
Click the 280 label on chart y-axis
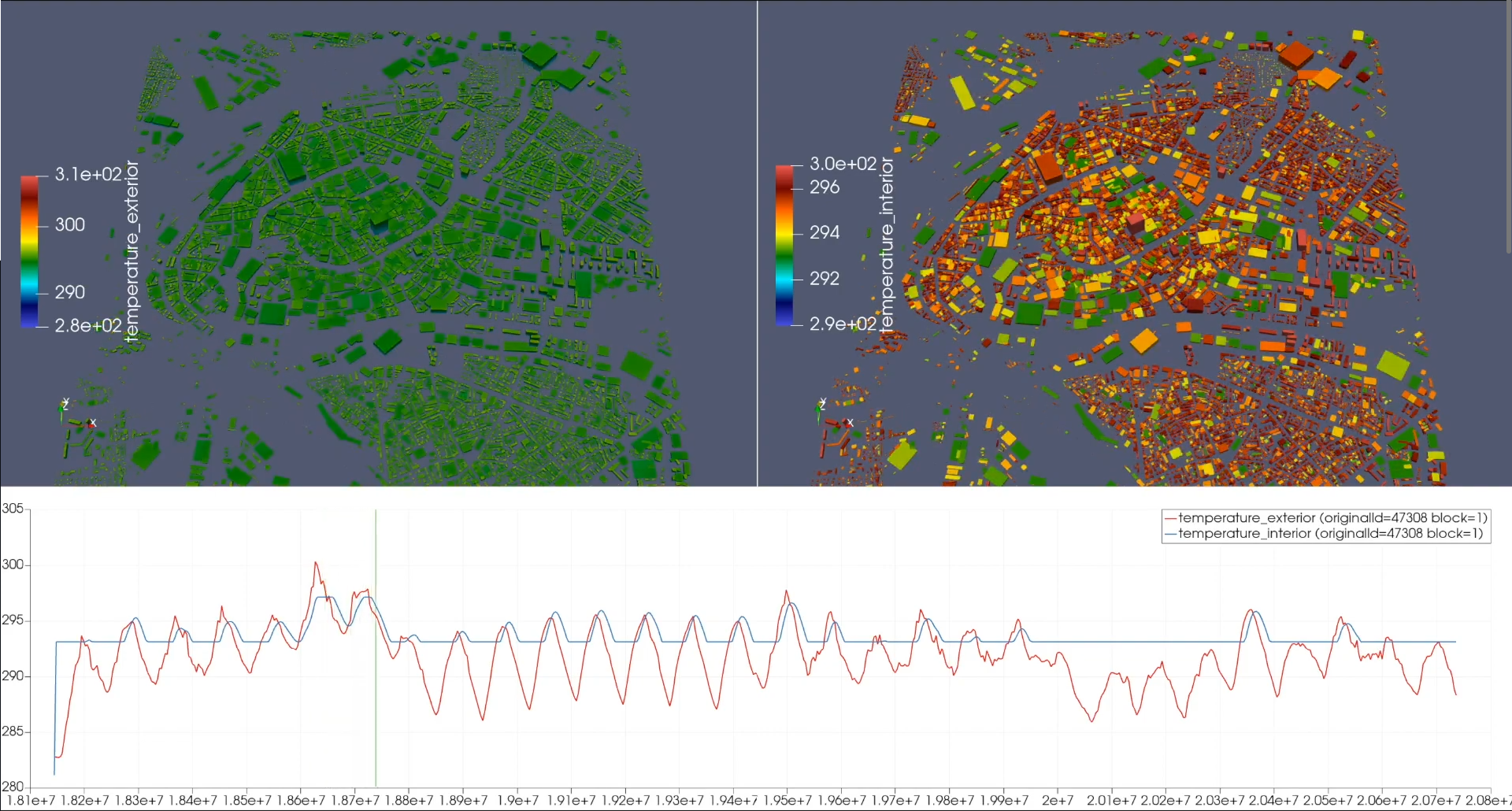[13, 787]
